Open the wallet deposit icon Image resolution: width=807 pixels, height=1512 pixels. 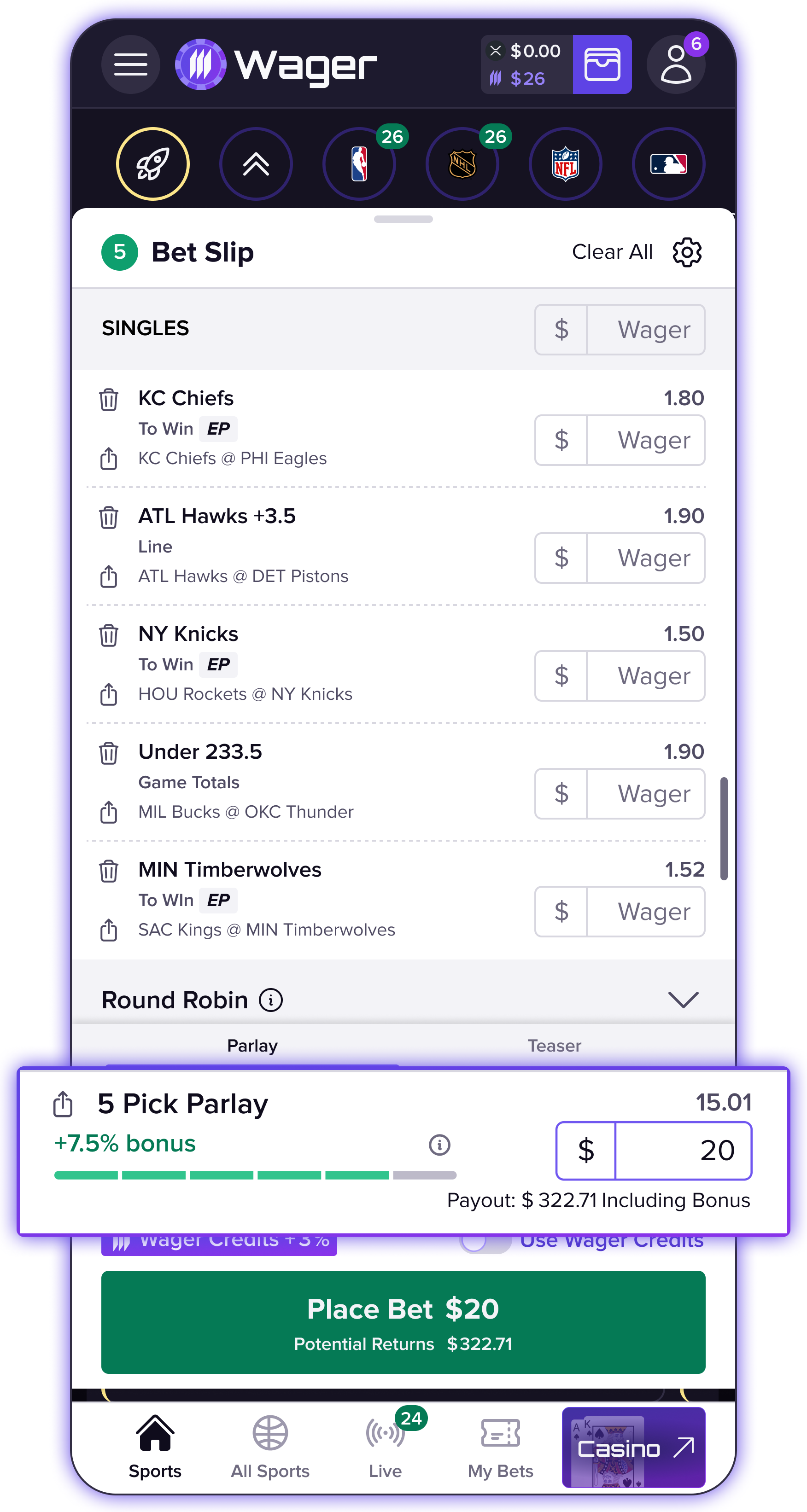602,64
